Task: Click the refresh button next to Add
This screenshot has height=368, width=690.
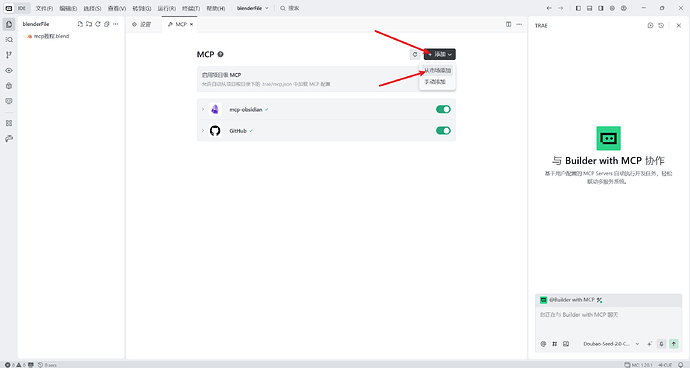Action: (415, 54)
